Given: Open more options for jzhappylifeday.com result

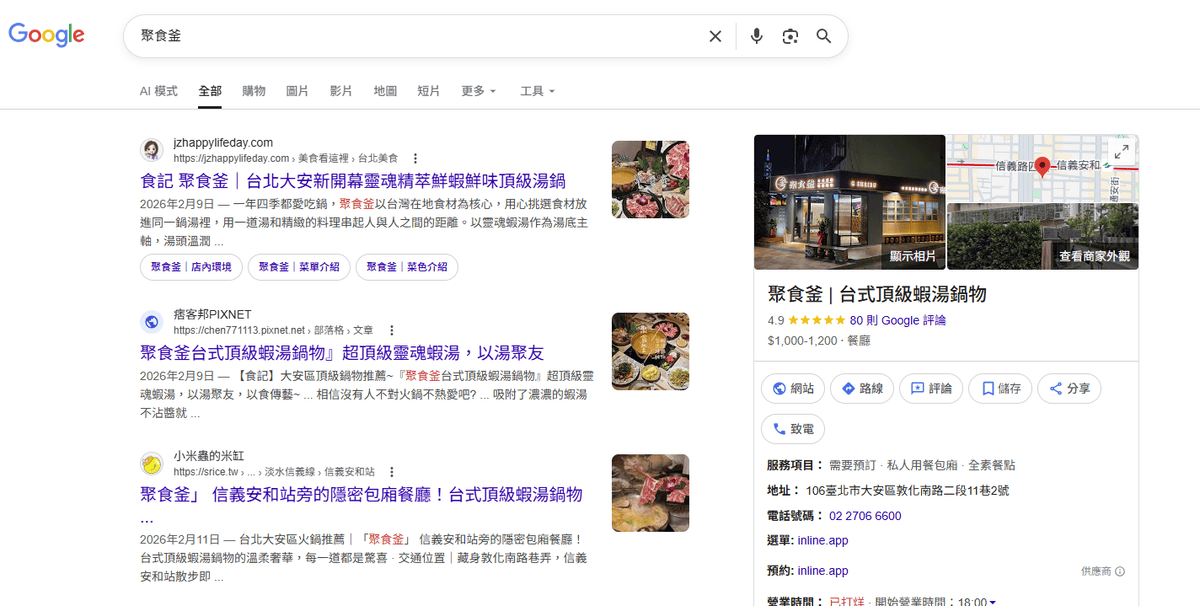Looking at the screenshot, I should pyautogui.click(x=415, y=158).
